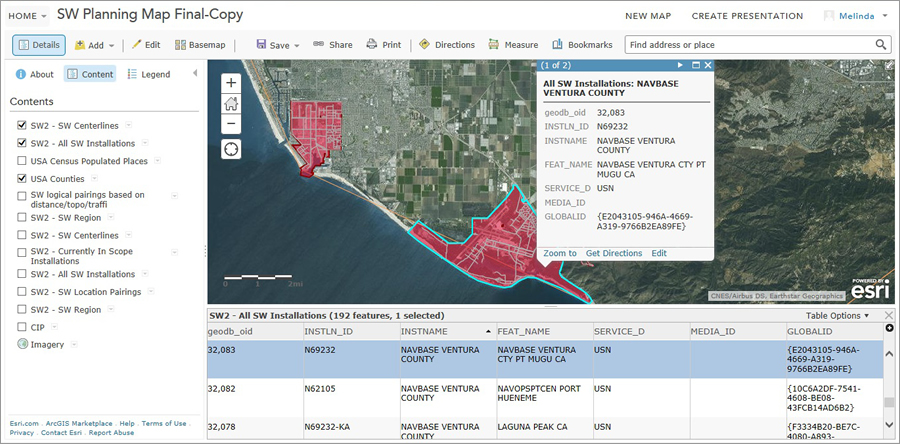The height and width of the screenshot is (444, 900).
Task: Switch to the About tab
Action: point(35,74)
